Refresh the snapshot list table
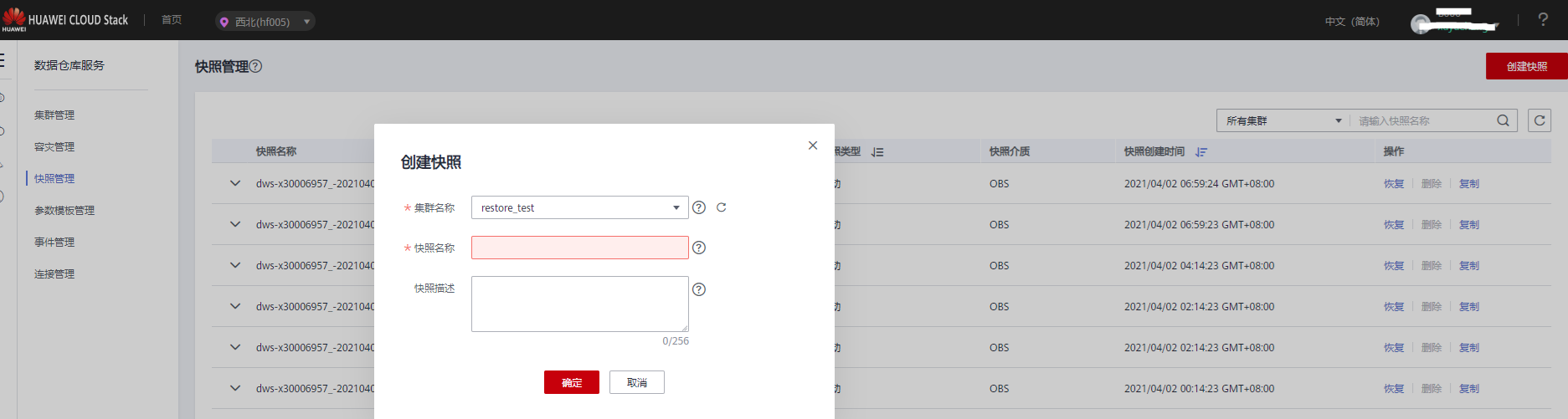 pyautogui.click(x=1539, y=120)
